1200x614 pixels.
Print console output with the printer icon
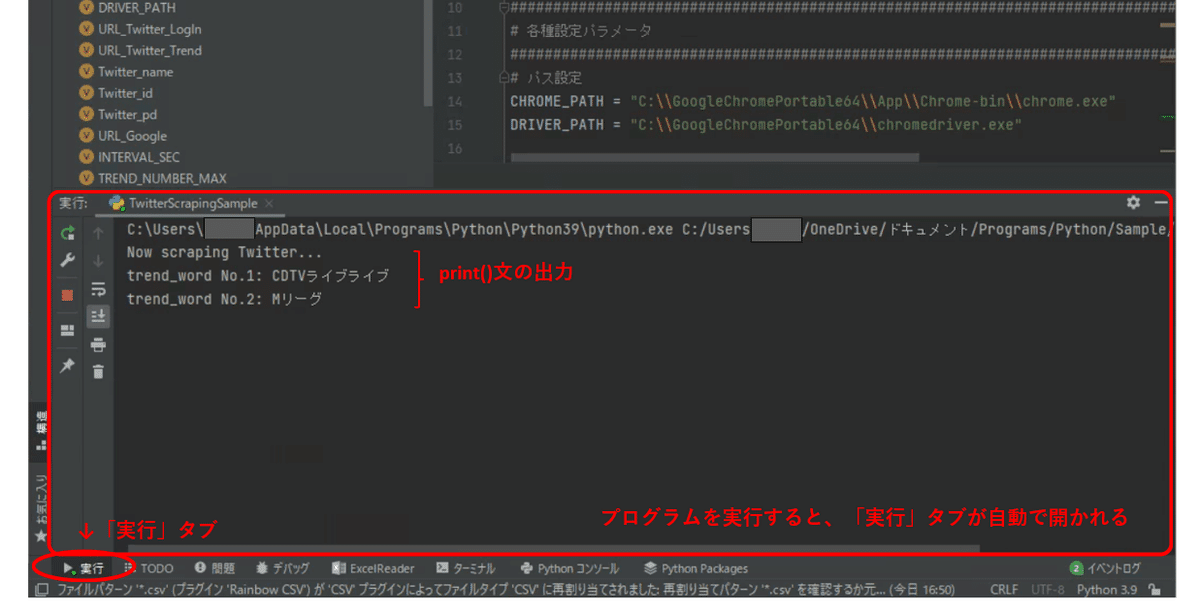(x=98, y=345)
